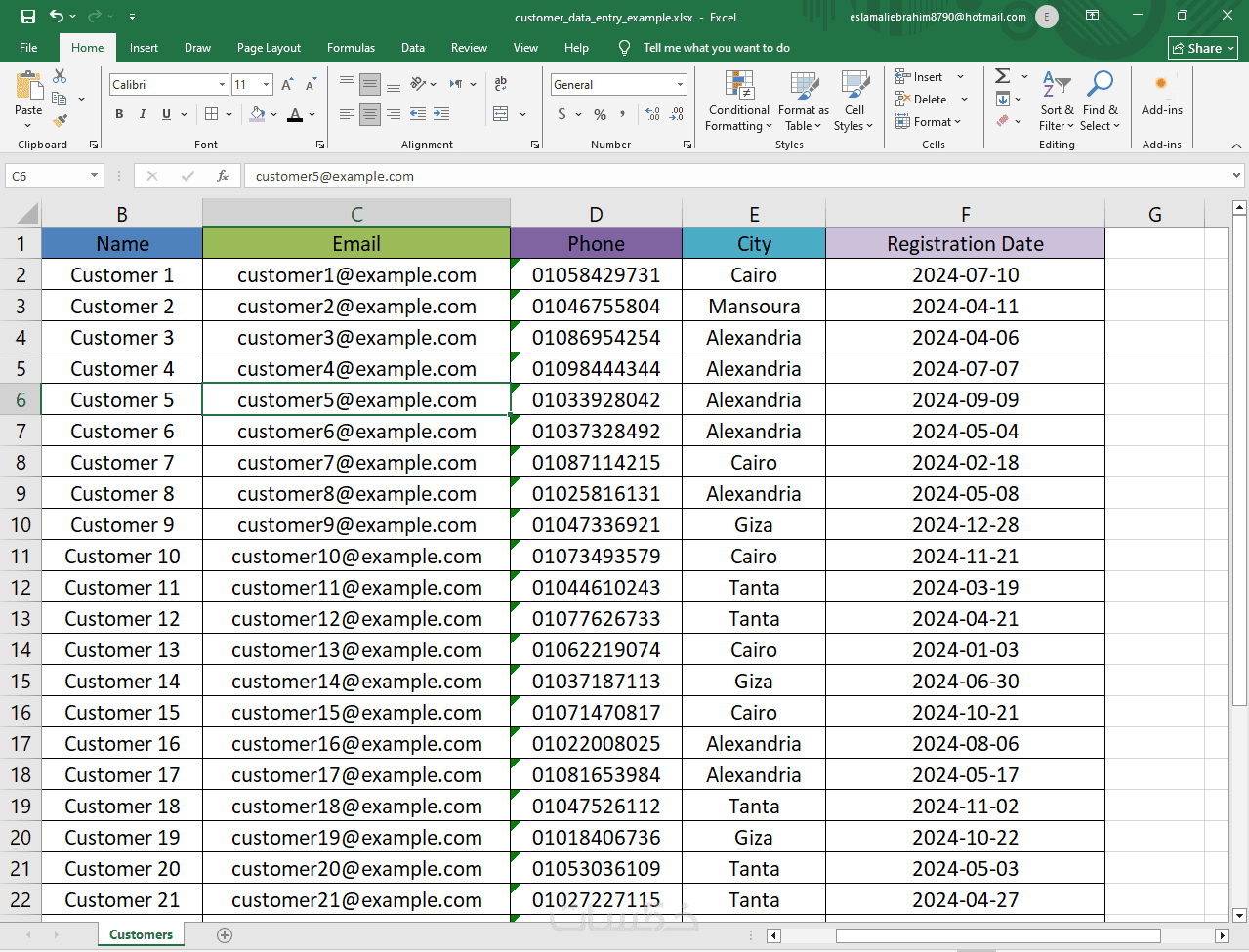Toggle Italic formatting
Viewport: 1249px width, 952px height.
click(143, 114)
